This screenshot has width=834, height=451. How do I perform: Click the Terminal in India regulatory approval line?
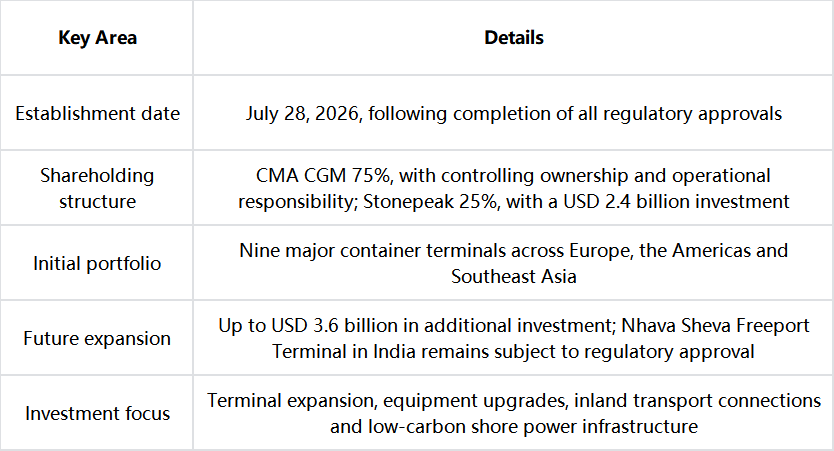click(x=514, y=352)
